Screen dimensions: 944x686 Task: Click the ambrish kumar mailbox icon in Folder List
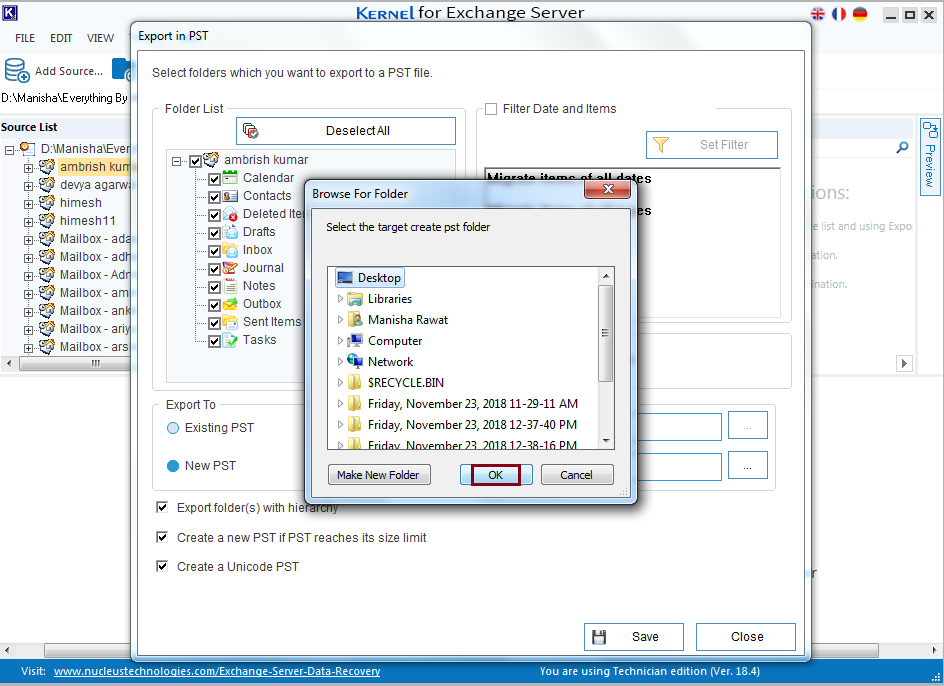pyautogui.click(x=211, y=160)
